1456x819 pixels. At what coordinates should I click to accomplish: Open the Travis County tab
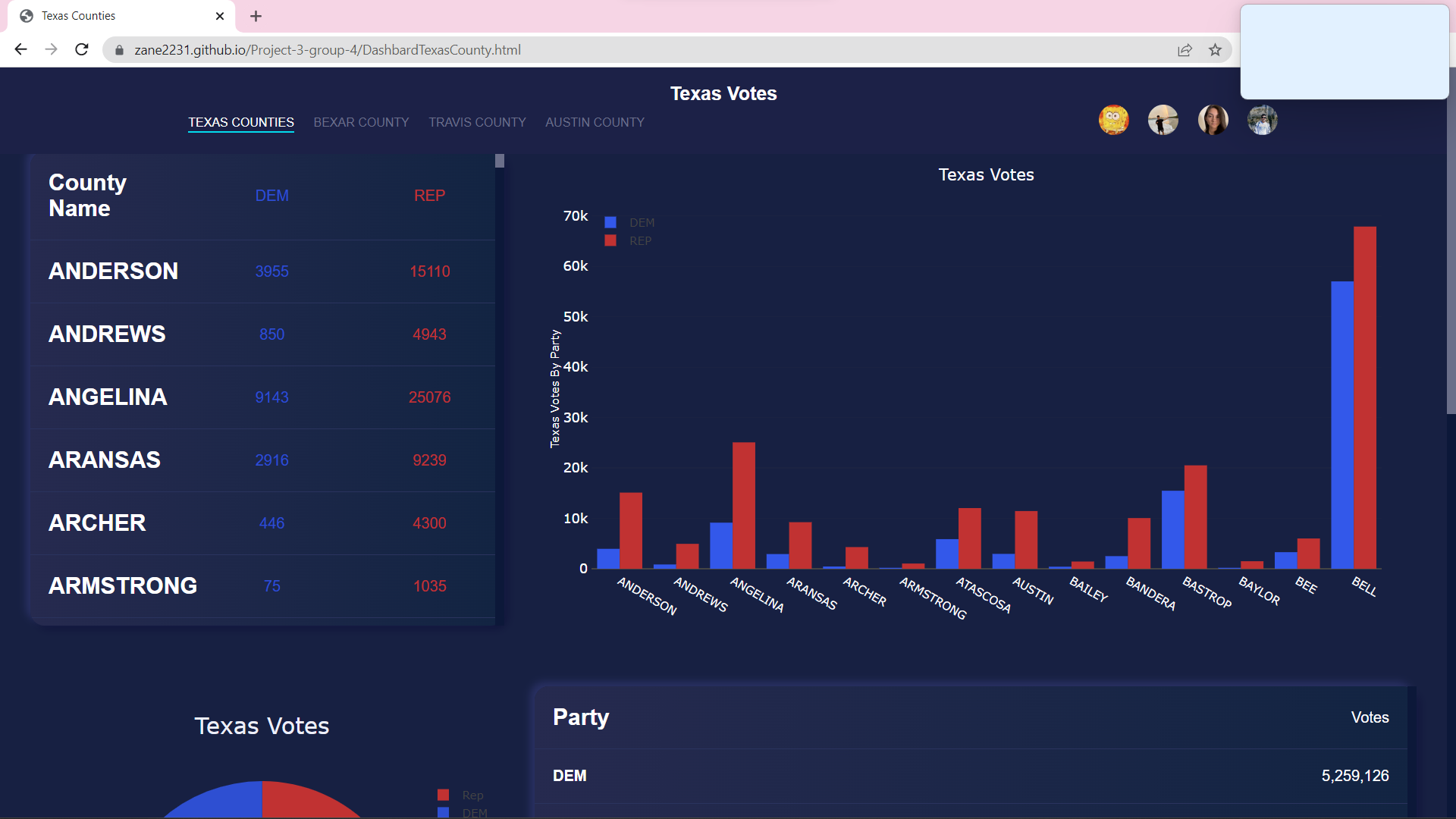[477, 122]
